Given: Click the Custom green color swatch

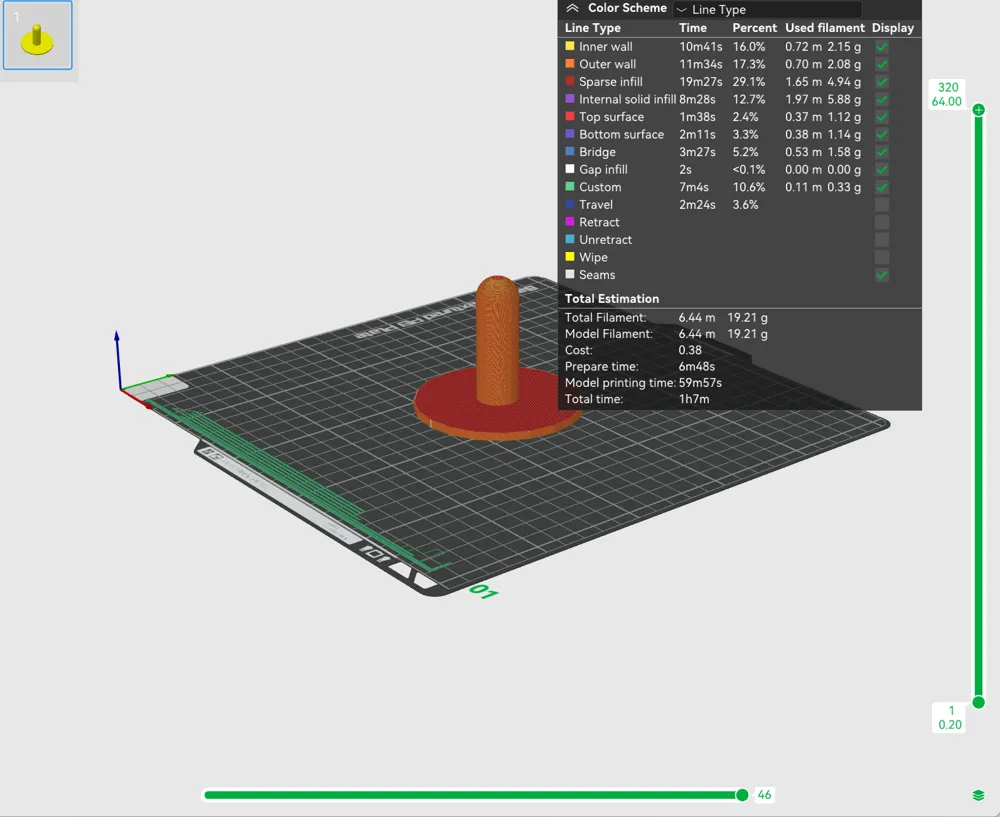Looking at the screenshot, I should [x=570, y=186].
